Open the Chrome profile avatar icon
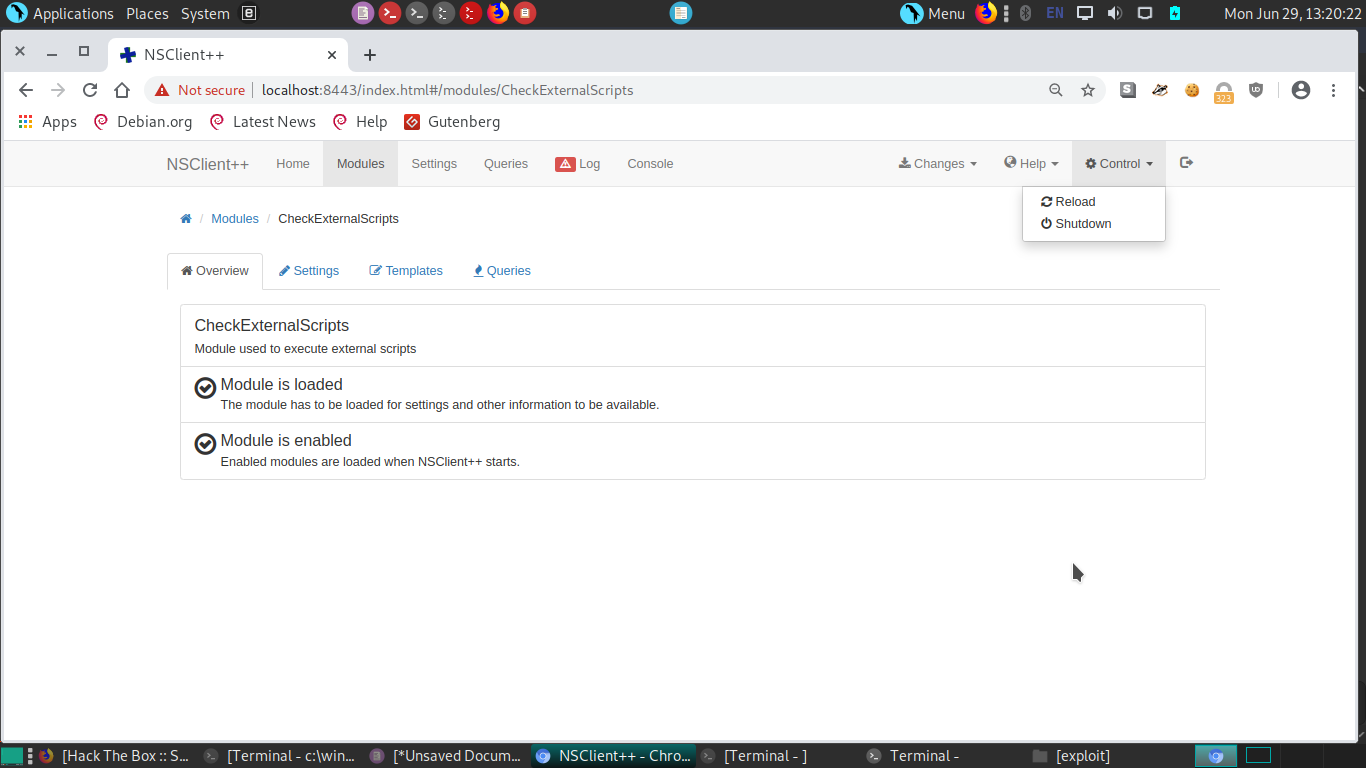Screen dimensions: 1366x768 (x=1300, y=90)
